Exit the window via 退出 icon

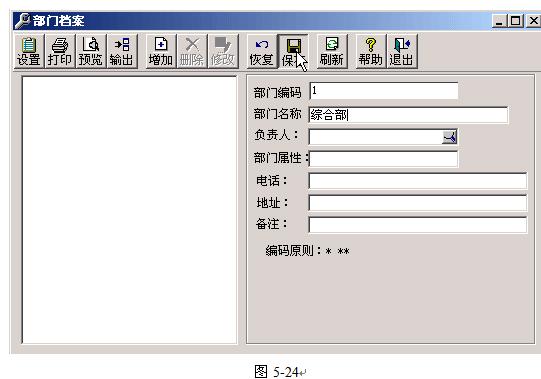(402, 51)
